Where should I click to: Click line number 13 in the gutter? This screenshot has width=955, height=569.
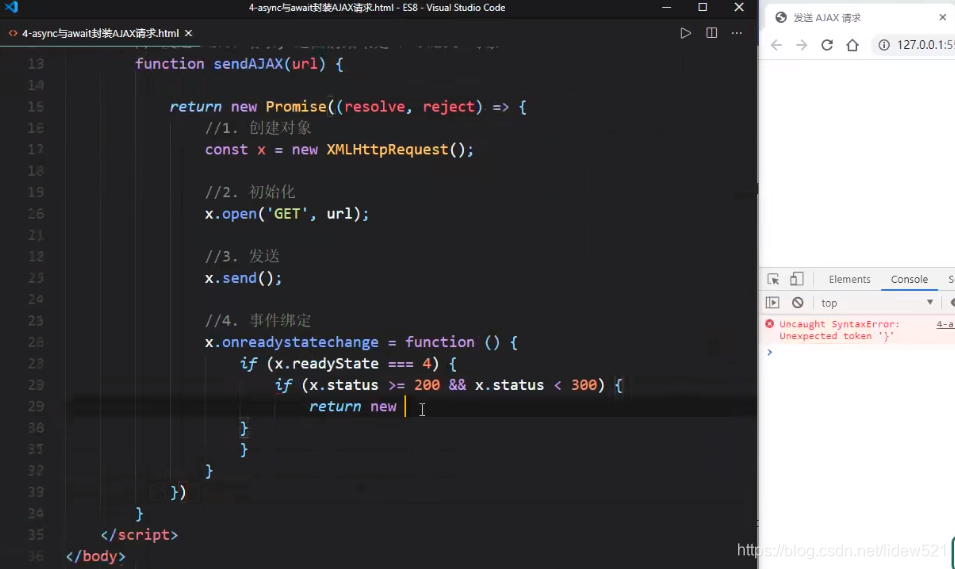(36, 63)
